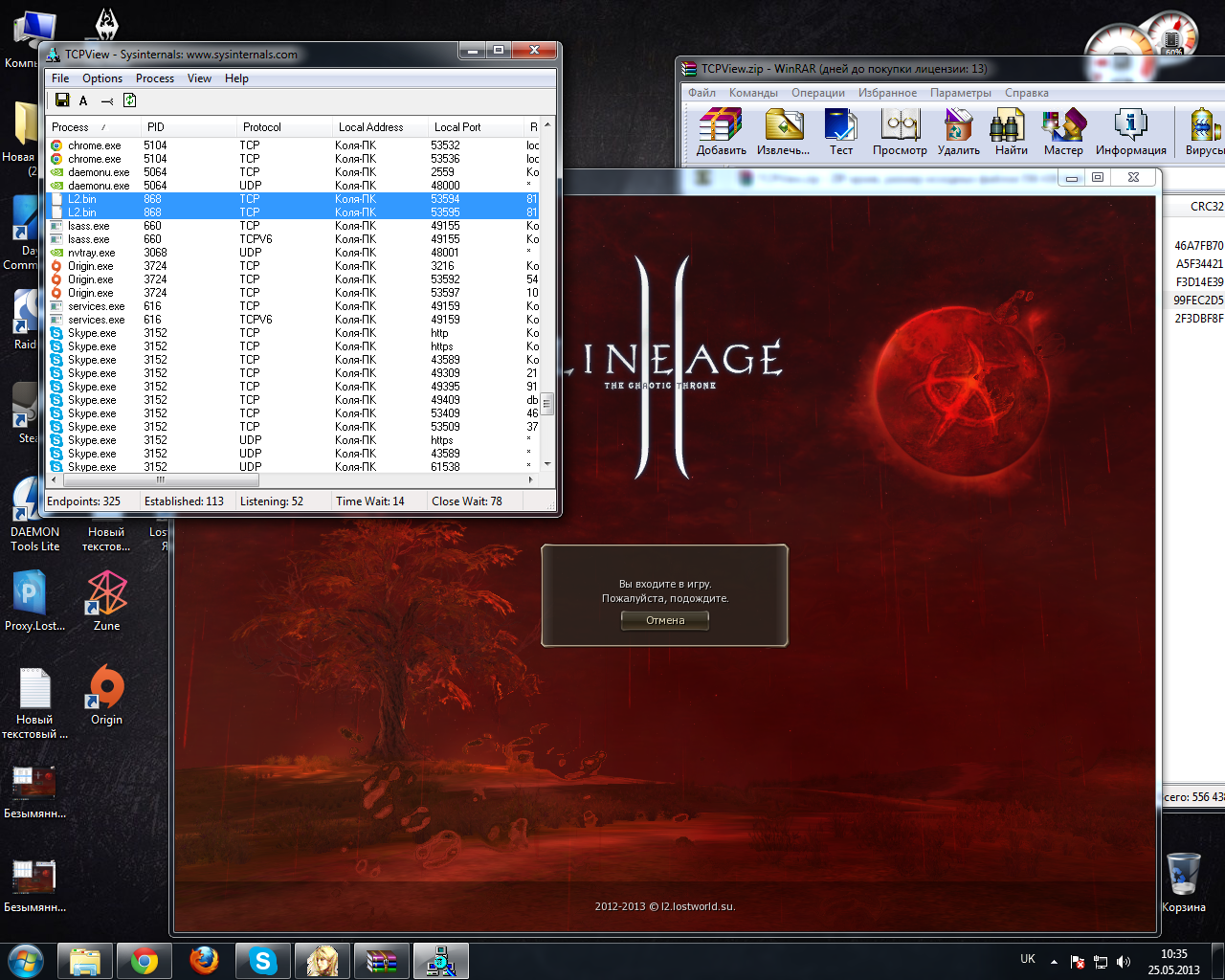Click Skype in the taskbar
1225x980 pixels.
(x=262, y=961)
